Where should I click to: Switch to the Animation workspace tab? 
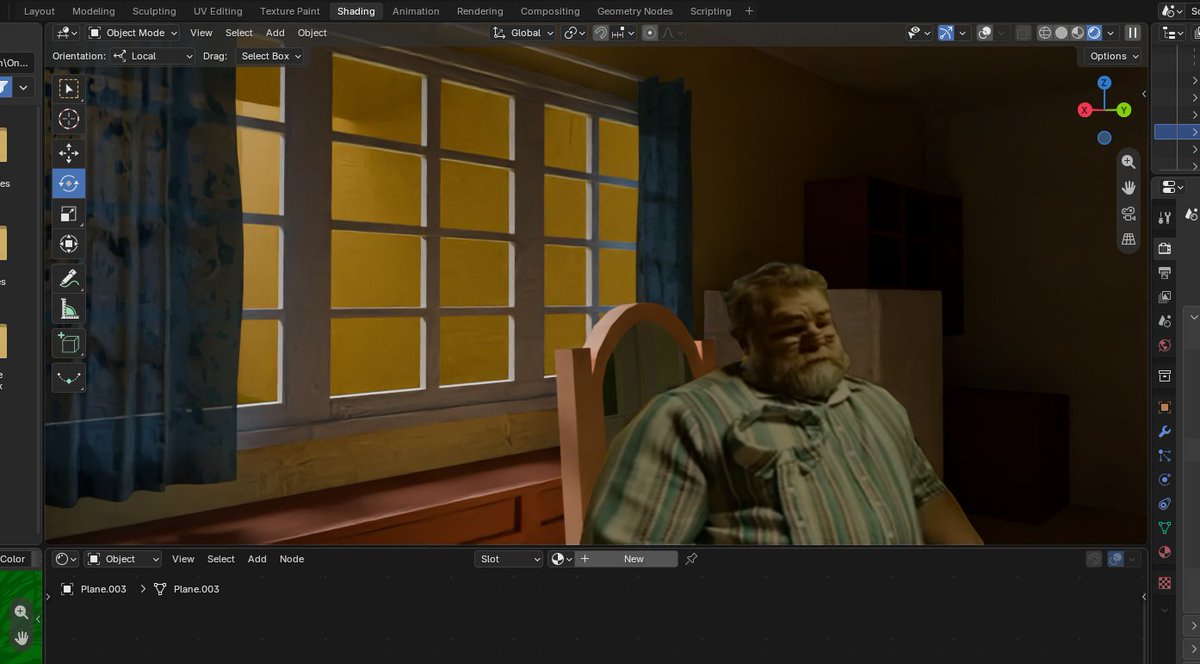[416, 11]
